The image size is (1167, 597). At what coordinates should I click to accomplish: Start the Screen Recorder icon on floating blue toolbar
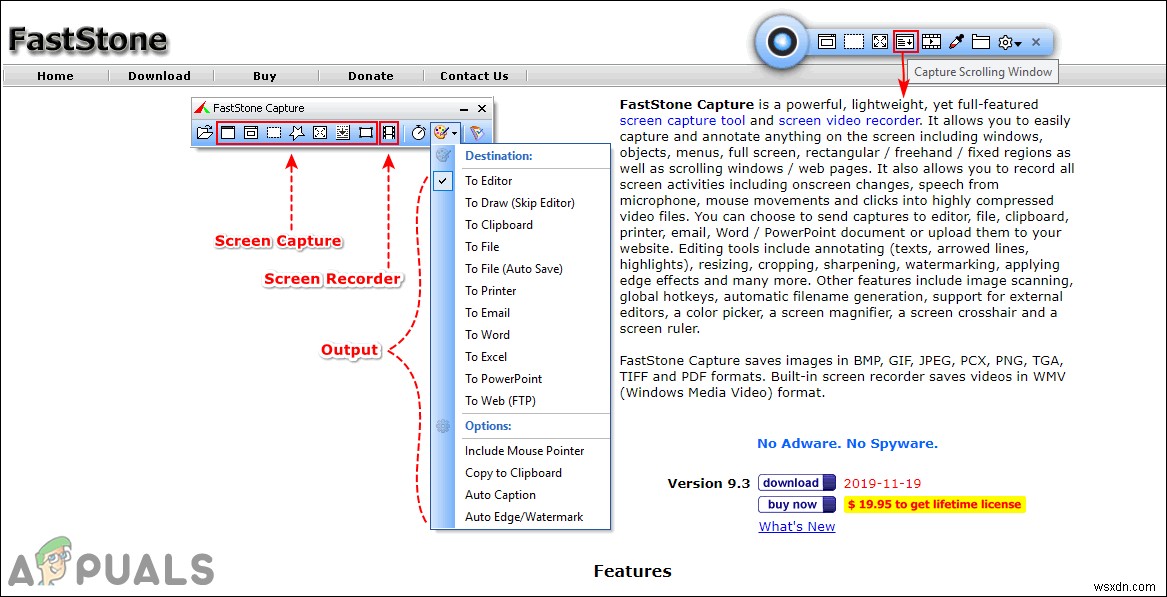coord(931,42)
